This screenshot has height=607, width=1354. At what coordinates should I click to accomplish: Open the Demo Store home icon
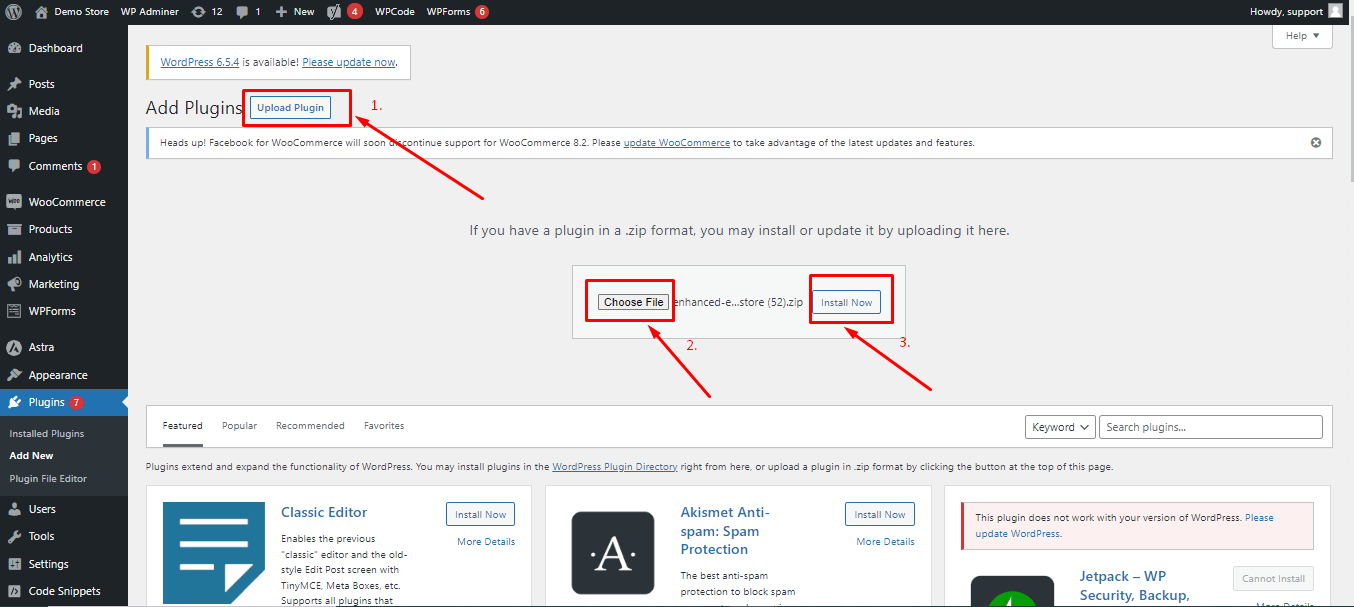coord(41,12)
